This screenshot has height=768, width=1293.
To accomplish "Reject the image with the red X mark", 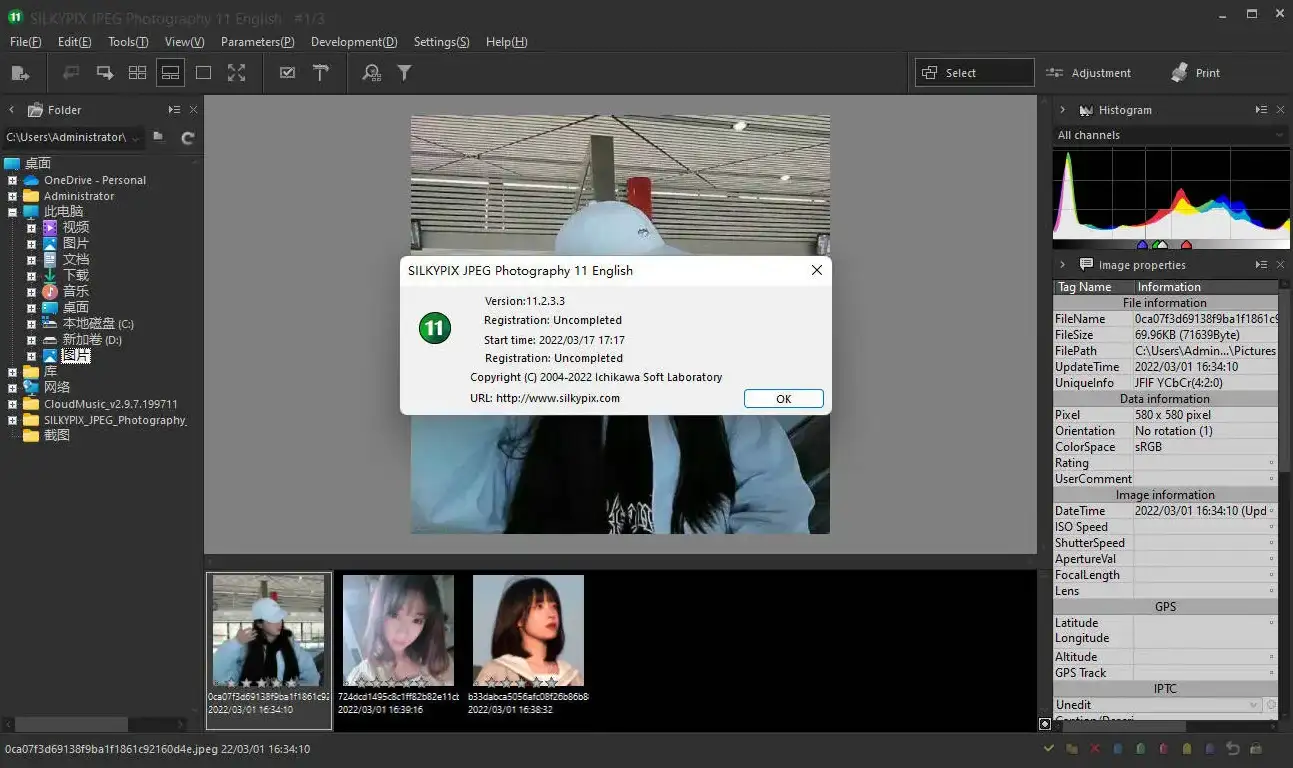I will pos(1094,748).
